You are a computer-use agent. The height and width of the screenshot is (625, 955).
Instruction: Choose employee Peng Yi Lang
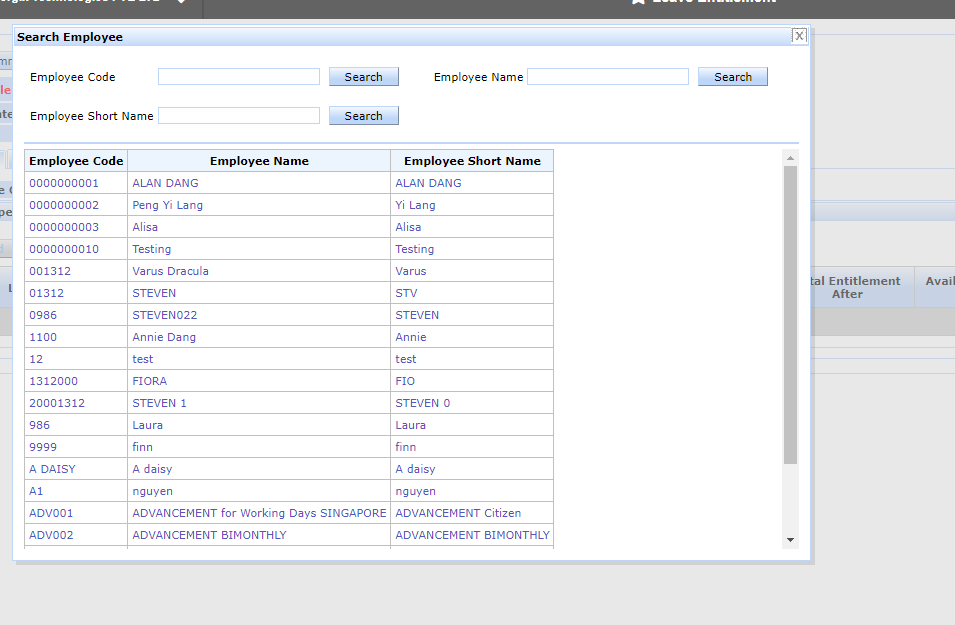(x=167, y=205)
